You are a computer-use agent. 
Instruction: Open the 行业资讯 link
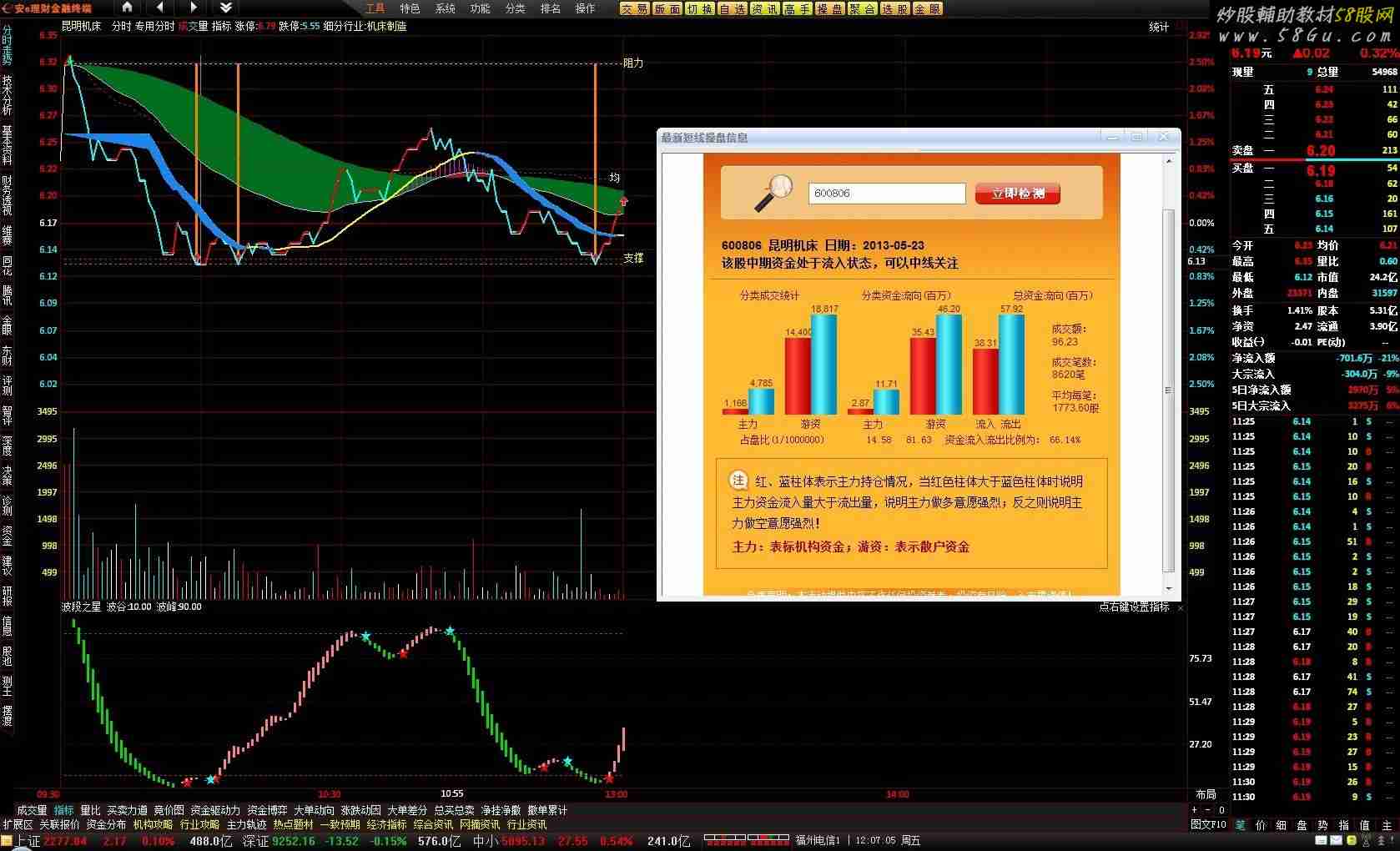pyautogui.click(x=527, y=824)
